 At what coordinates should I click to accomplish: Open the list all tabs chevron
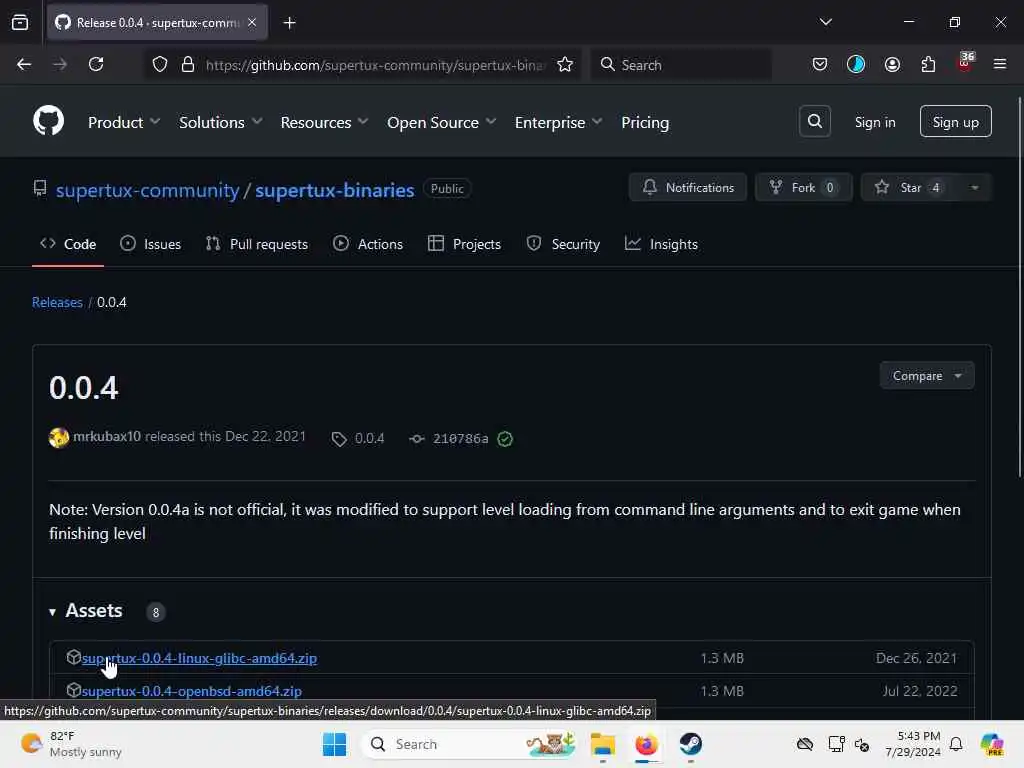(825, 22)
